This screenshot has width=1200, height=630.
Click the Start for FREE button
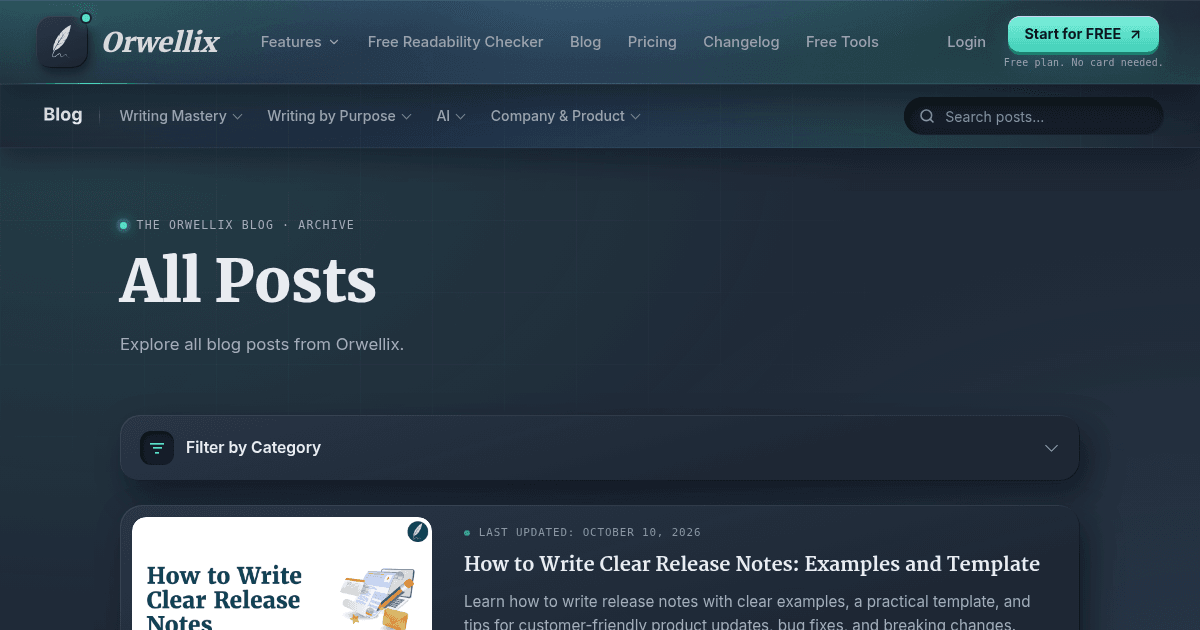point(1083,34)
